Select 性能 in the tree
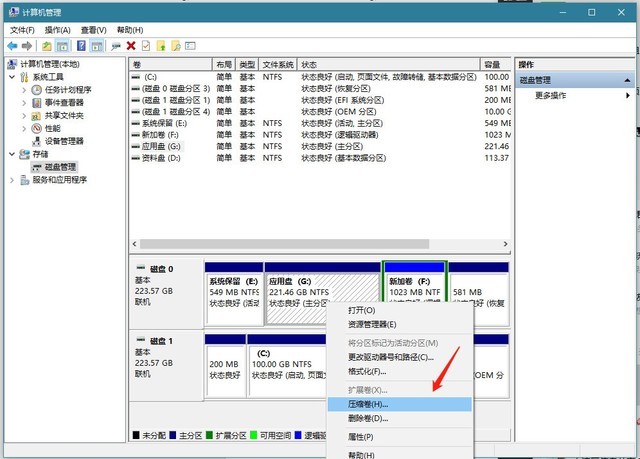640x459 pixels. pos(53,129)
